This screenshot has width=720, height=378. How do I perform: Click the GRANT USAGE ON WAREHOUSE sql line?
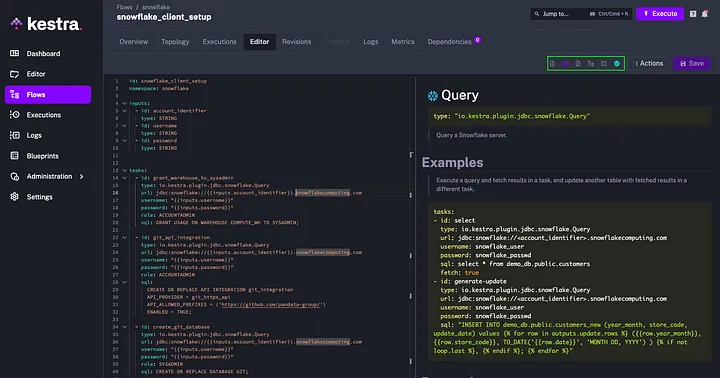[220, 222]
